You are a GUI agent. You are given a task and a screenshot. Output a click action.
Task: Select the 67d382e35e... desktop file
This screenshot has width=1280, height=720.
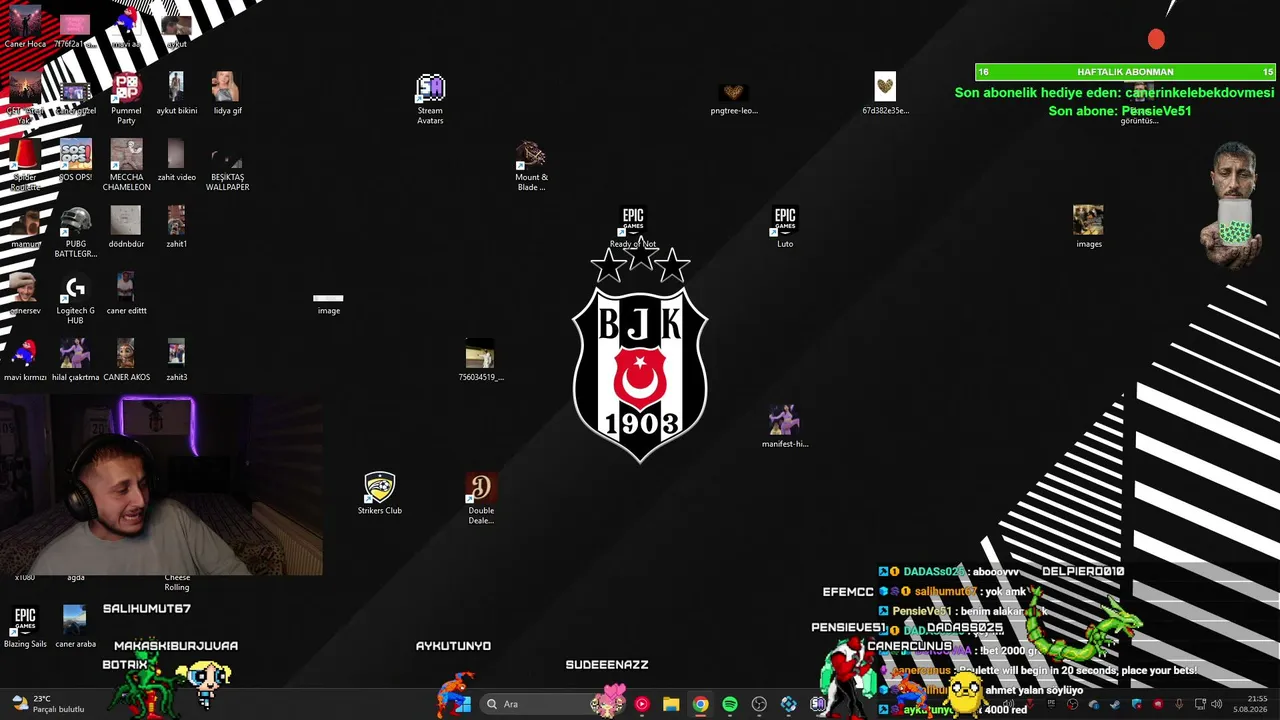[885, 94]
